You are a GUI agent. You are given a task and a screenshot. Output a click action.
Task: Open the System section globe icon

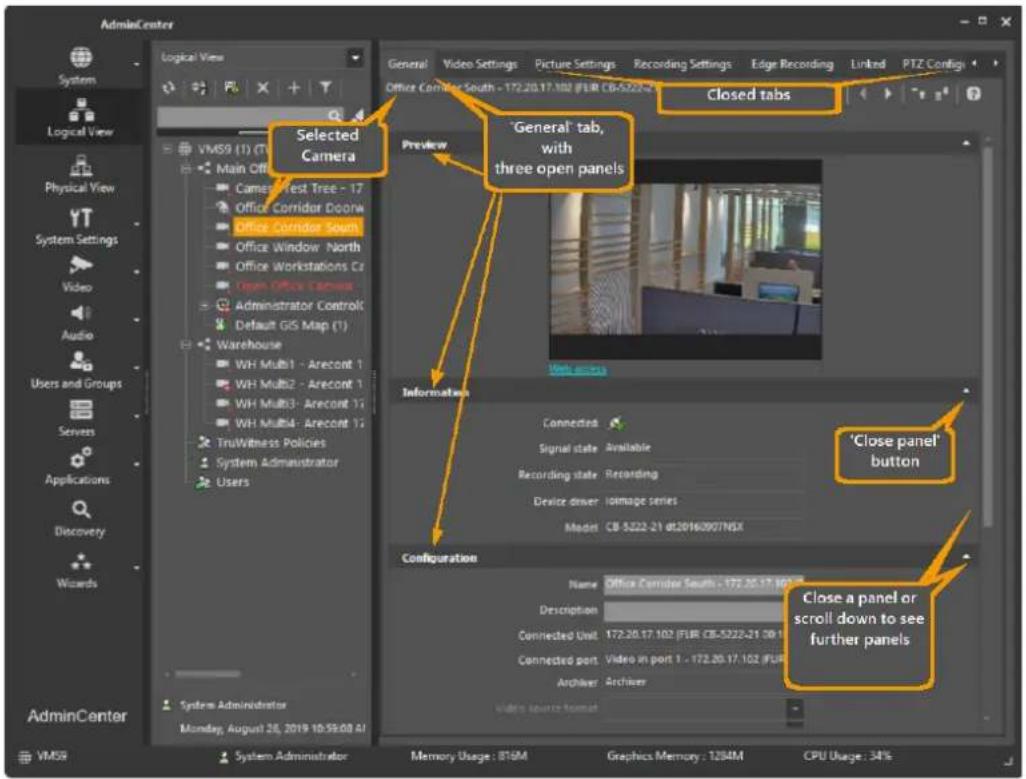tap(81, 58)
